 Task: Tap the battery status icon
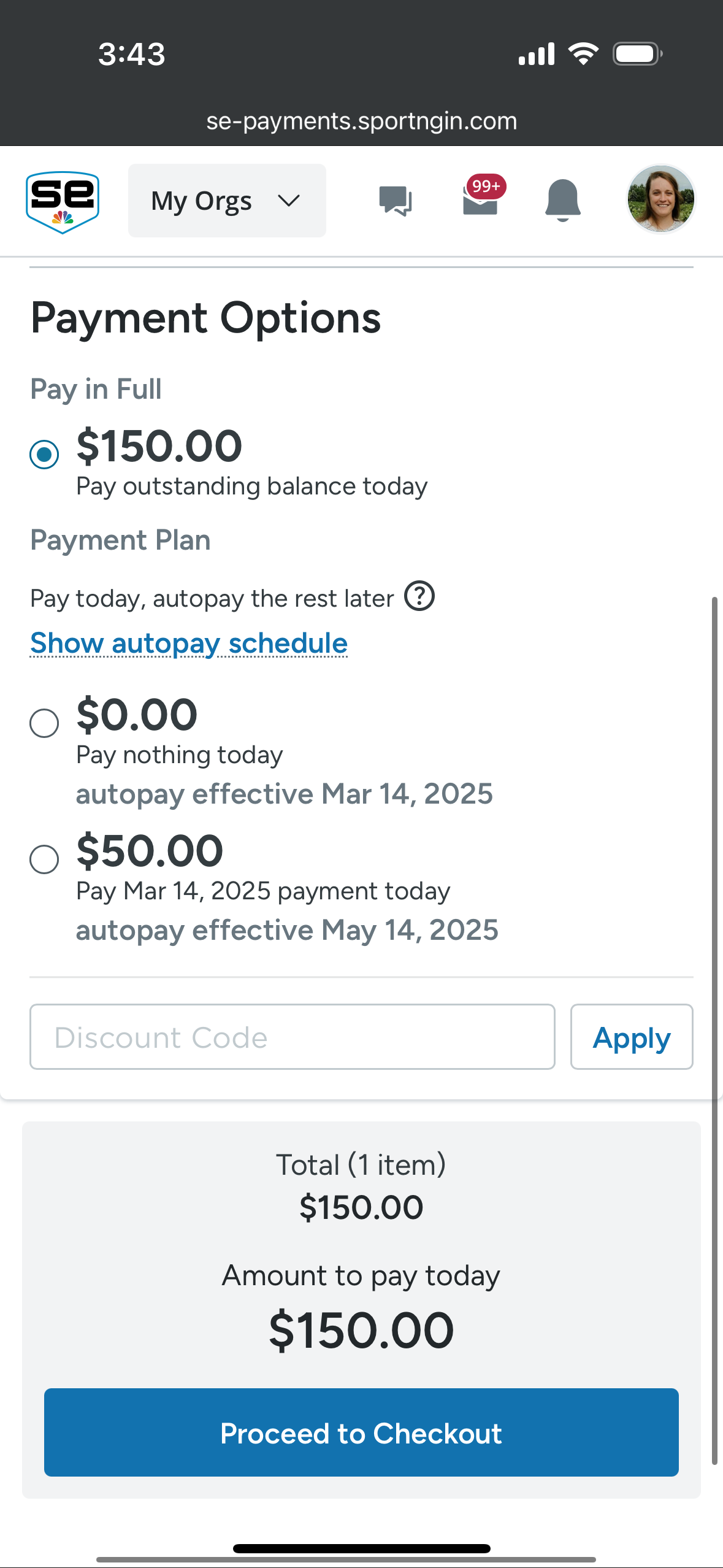coord(637,54)
